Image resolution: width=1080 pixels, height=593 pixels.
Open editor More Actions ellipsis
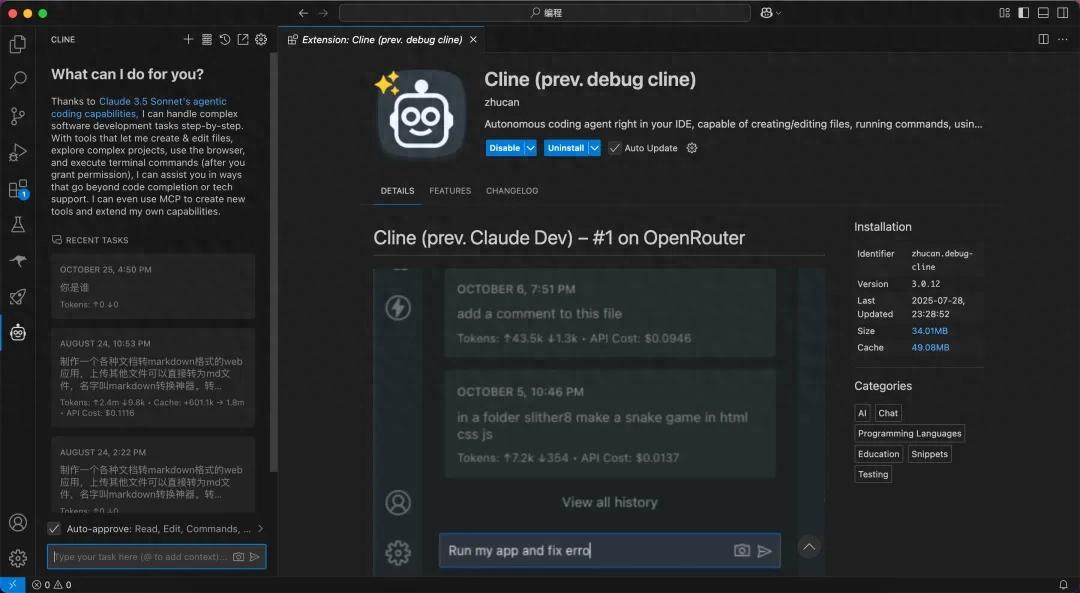[1063, 39]
